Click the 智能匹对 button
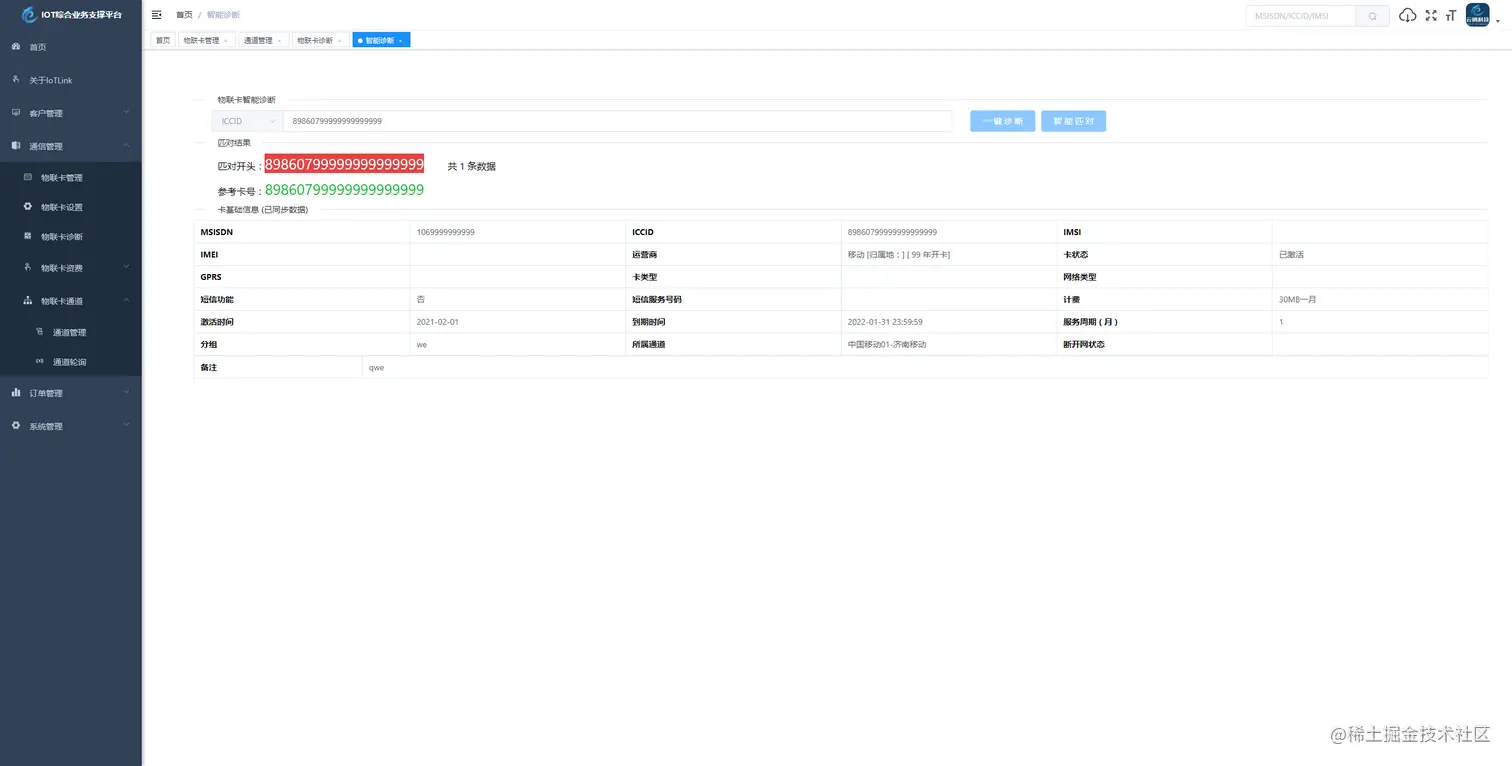This screenshot has height=766, width=1512. click(1074, 121)
